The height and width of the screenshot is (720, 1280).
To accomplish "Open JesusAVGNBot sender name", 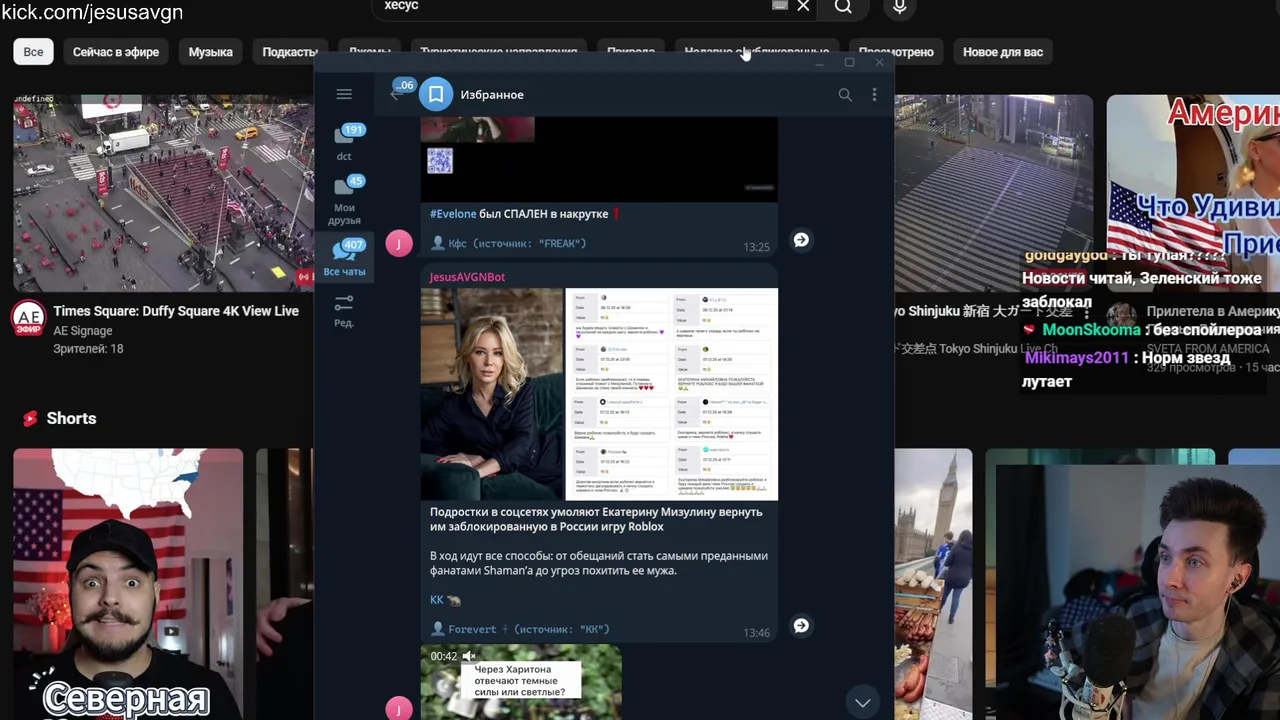I will 467,277.
